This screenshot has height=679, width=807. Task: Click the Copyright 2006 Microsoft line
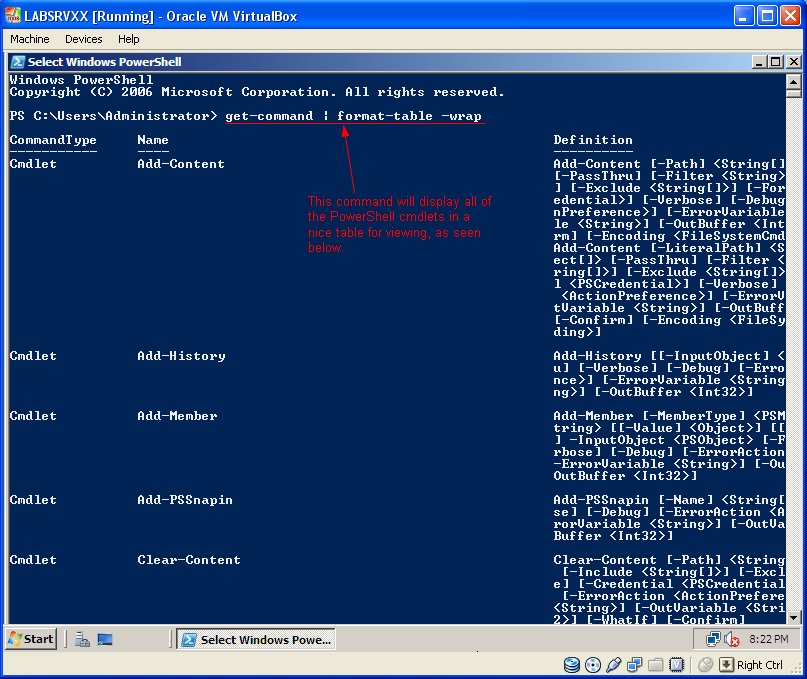point(257,92)
